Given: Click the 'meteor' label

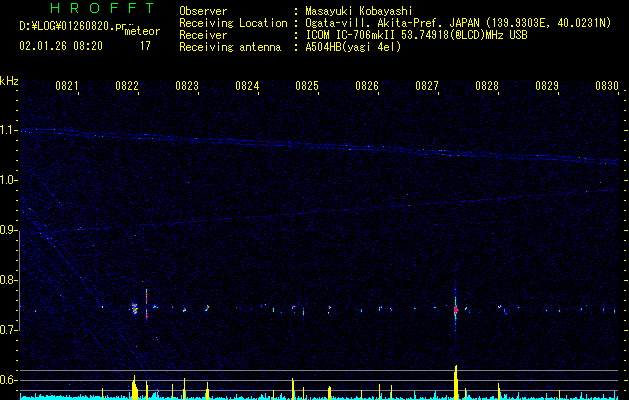Looking at the screenshot, I should pos(142,31).
